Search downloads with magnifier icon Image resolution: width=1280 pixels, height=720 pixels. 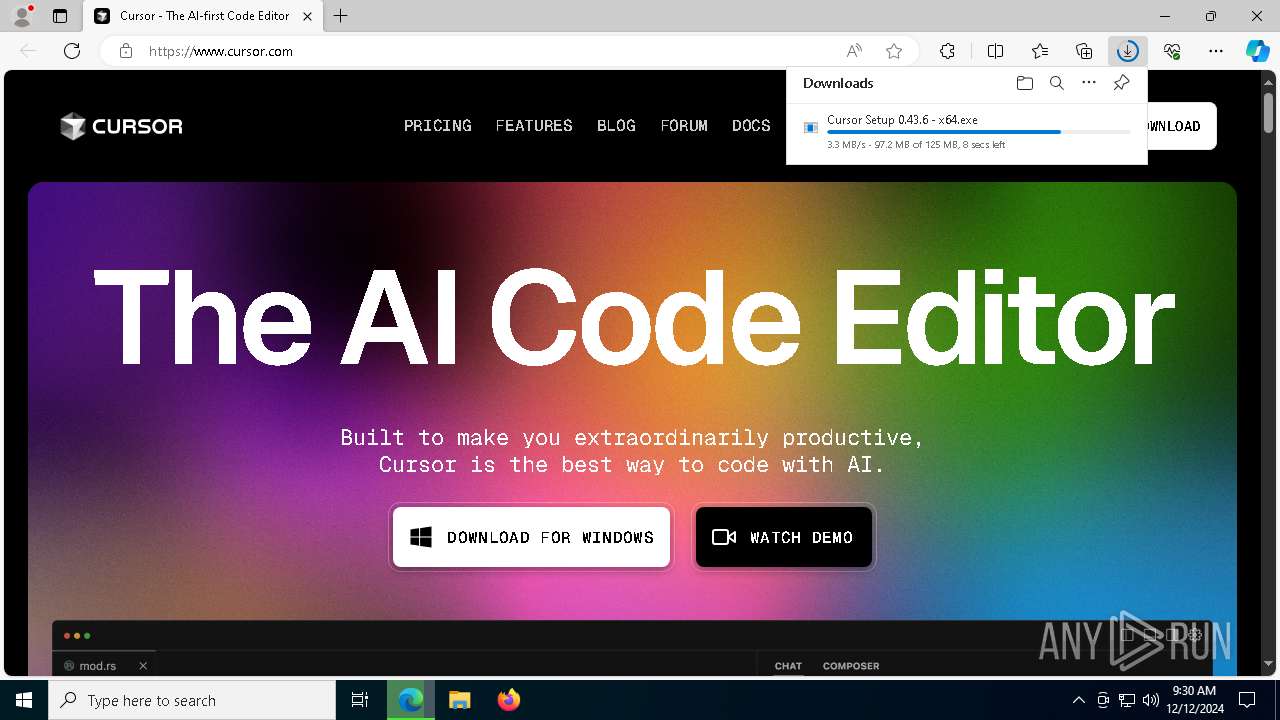(1056, 83)
